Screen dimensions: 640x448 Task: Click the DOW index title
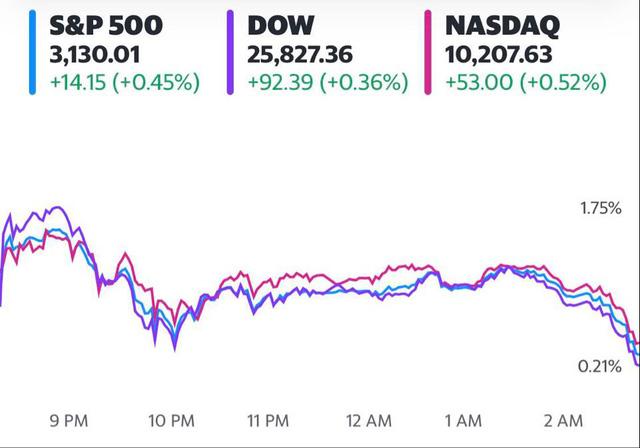click(x=280, y=25)
